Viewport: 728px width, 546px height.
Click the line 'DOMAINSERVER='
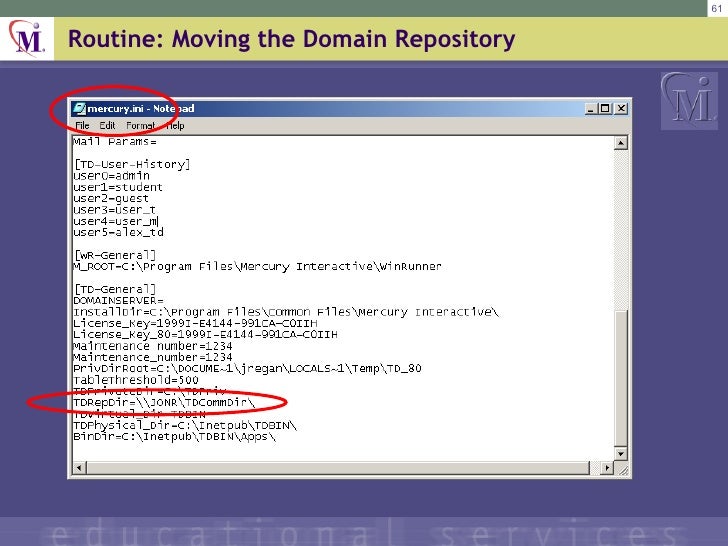tap(118, 300)
